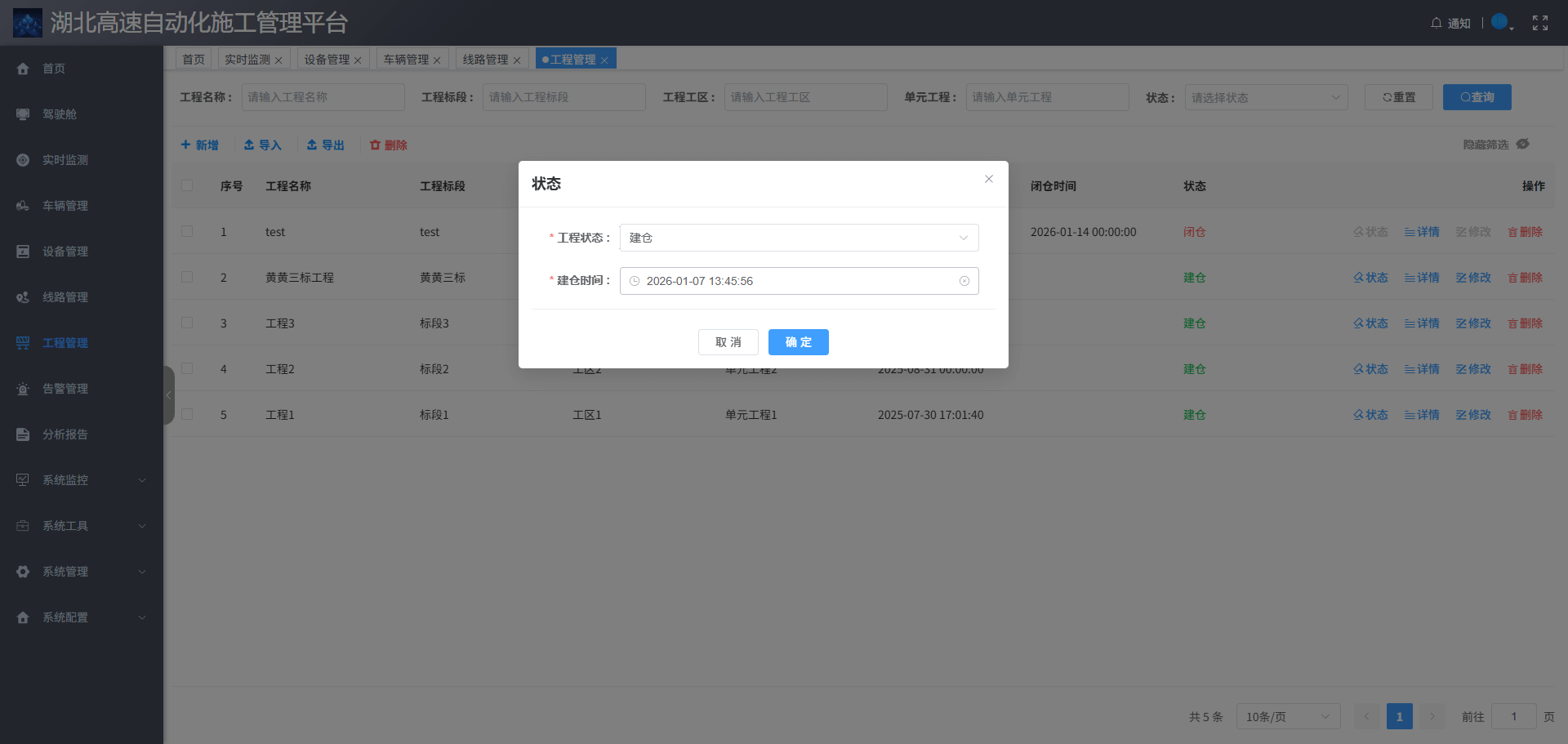The image size is (1568, 744).
Task: Open the 驾驶舱 dashboard from the sidebar
Action: (65, 114)
